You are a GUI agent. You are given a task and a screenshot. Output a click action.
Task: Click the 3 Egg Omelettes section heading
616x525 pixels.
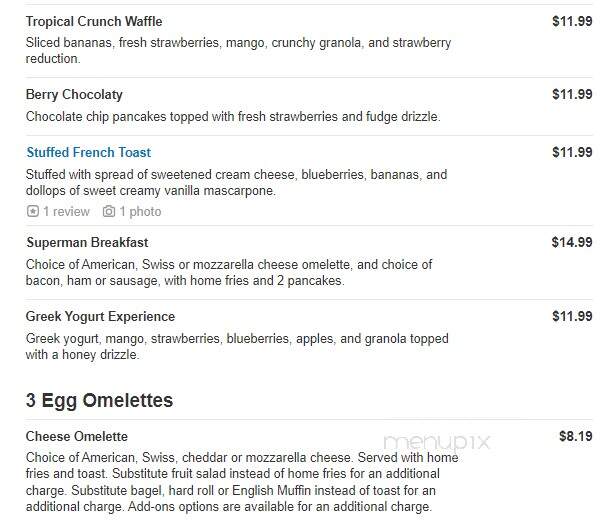coord(99,400)
